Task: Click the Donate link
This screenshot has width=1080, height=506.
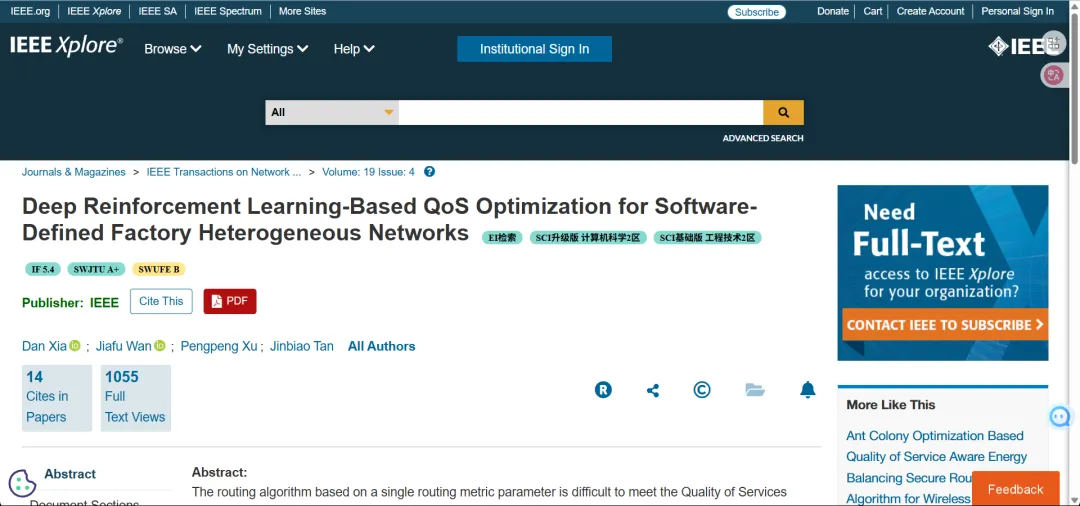Action: [833, 11]
